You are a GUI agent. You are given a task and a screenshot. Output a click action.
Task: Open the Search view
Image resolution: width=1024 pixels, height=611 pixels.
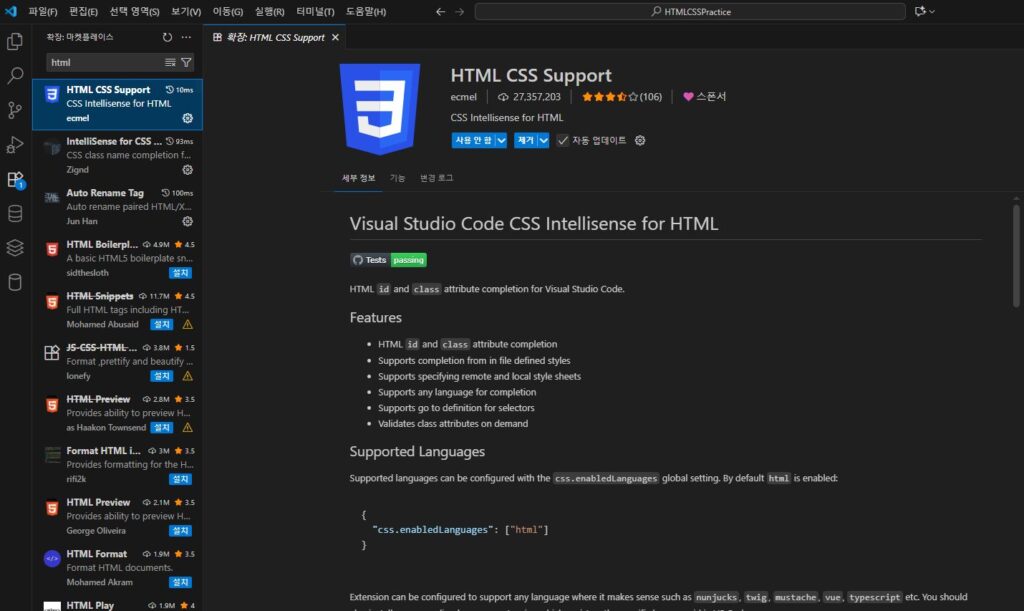click(14, 75)
